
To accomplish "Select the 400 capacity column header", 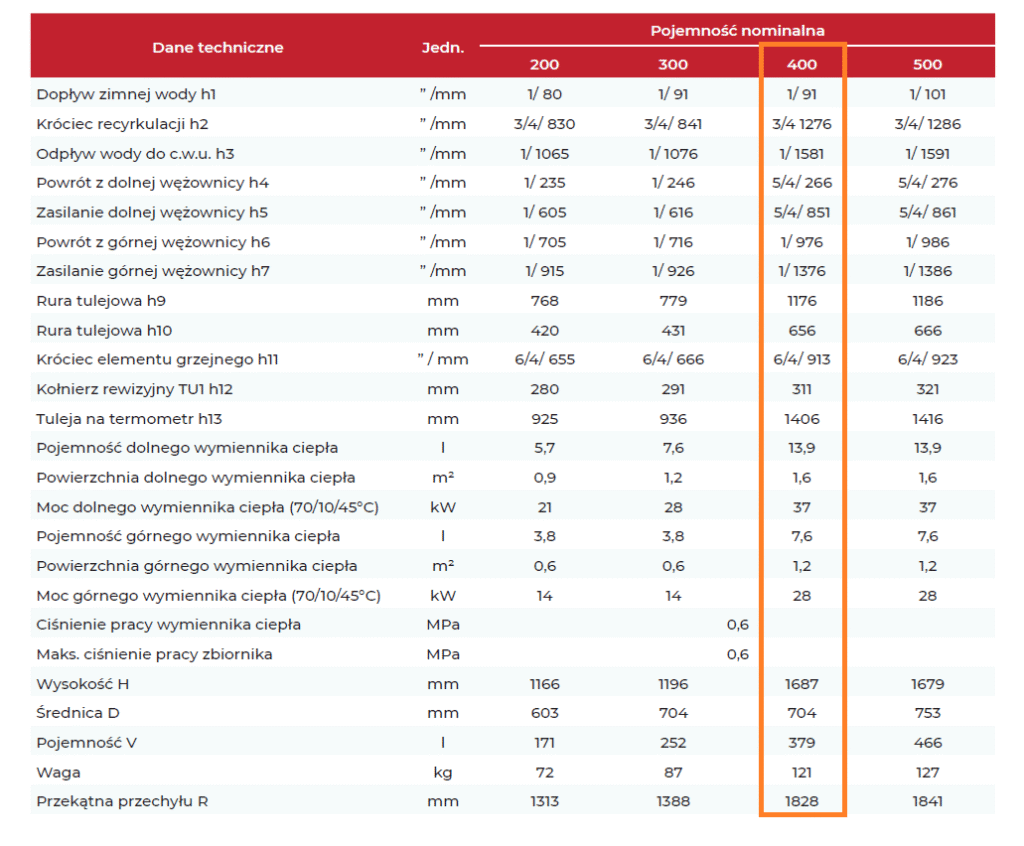I will (x=802, y=64).
